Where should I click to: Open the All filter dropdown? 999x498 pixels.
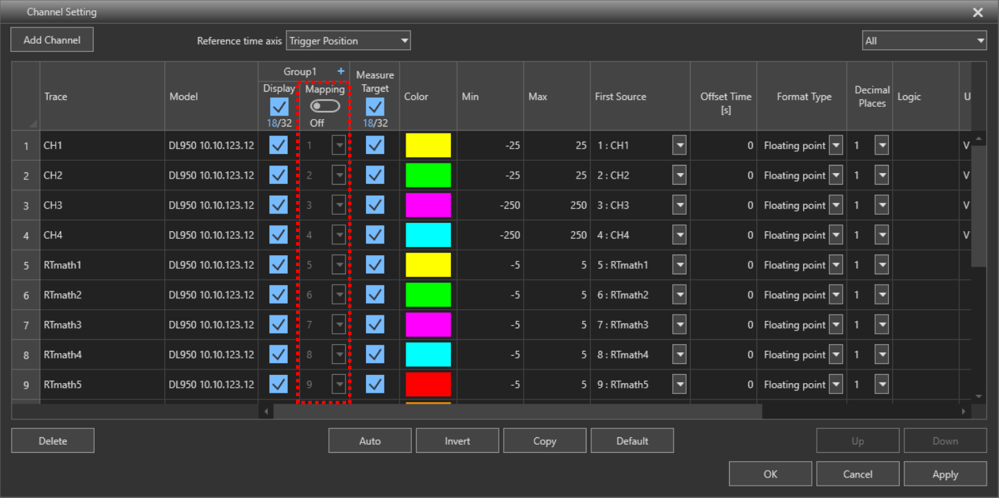[x=924, y=41]
